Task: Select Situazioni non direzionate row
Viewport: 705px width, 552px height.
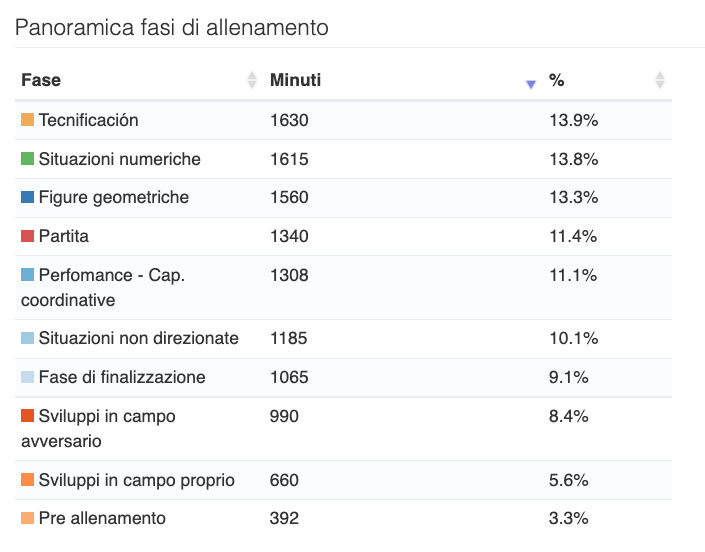Action: pyautogui.click(x=138, y=338)
